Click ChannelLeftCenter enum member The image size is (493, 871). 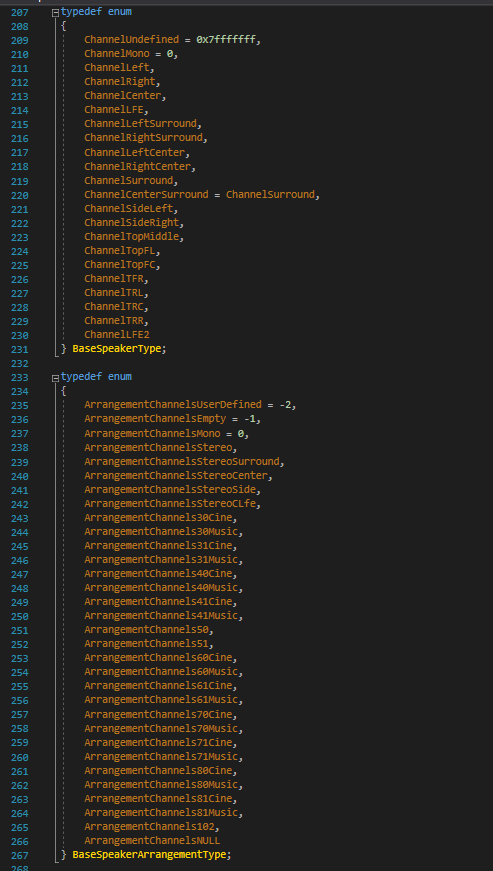coord(134,152)
